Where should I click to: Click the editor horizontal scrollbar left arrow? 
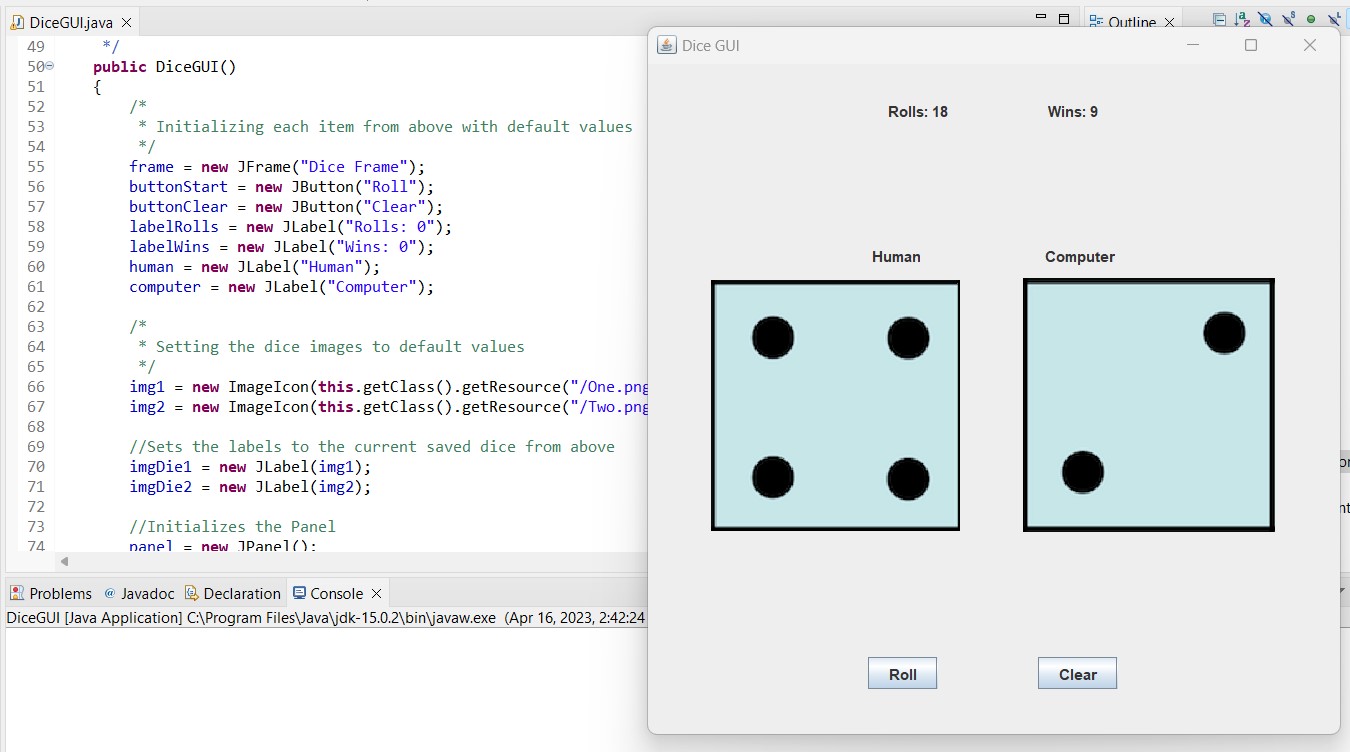pyautogui.click(x=65, y=561)
